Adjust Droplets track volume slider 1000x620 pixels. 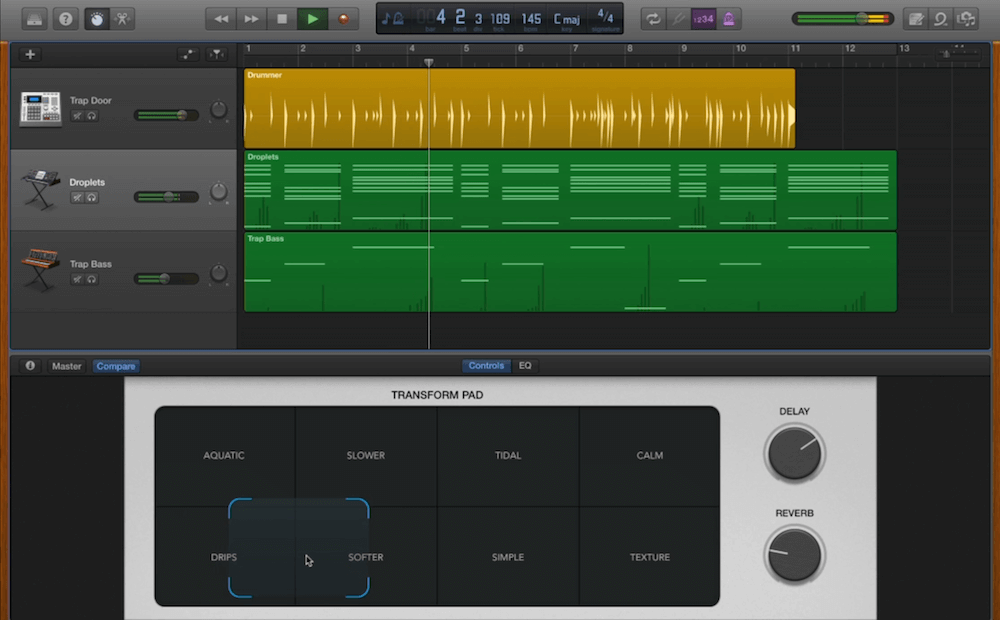[x=166, y=196]
